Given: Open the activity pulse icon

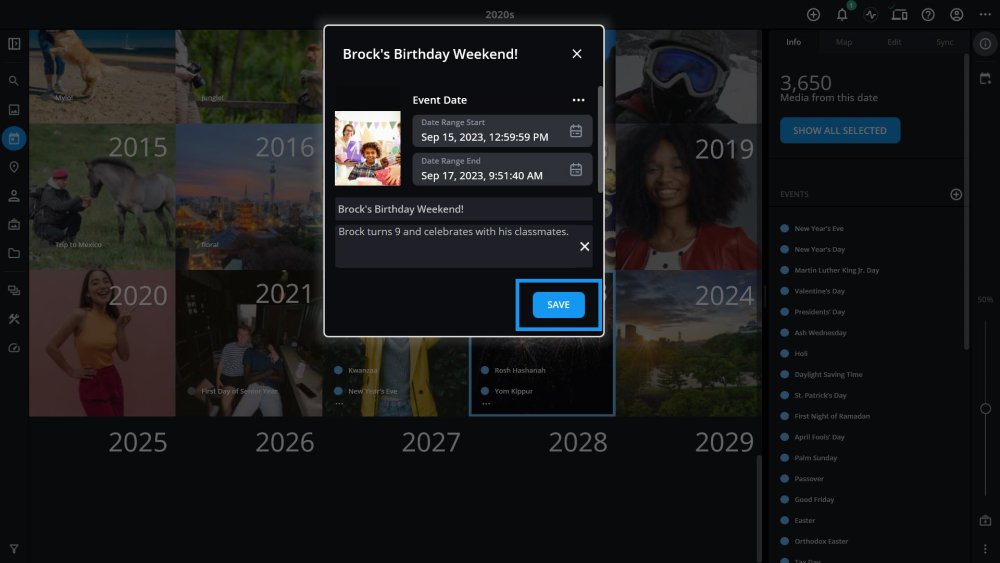Looking at the screenshot, I should 871,15.
